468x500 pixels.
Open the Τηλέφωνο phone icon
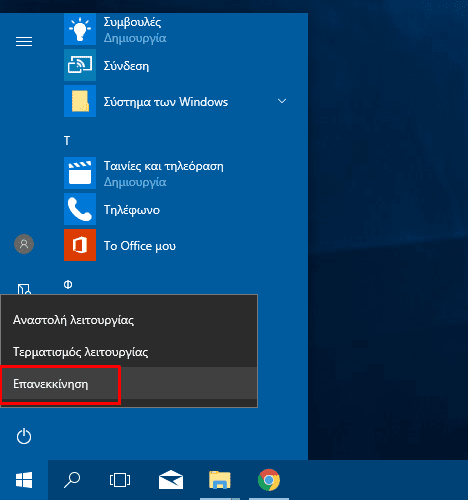tap(80, 209)
